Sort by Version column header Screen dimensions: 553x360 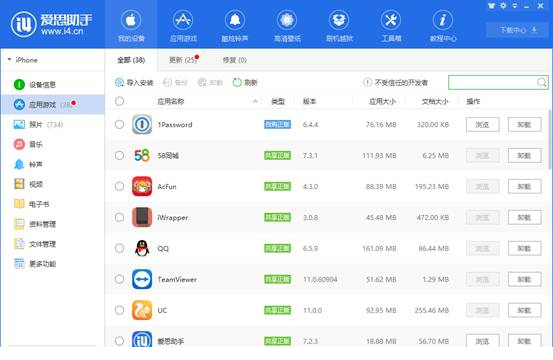coord(309,102)
